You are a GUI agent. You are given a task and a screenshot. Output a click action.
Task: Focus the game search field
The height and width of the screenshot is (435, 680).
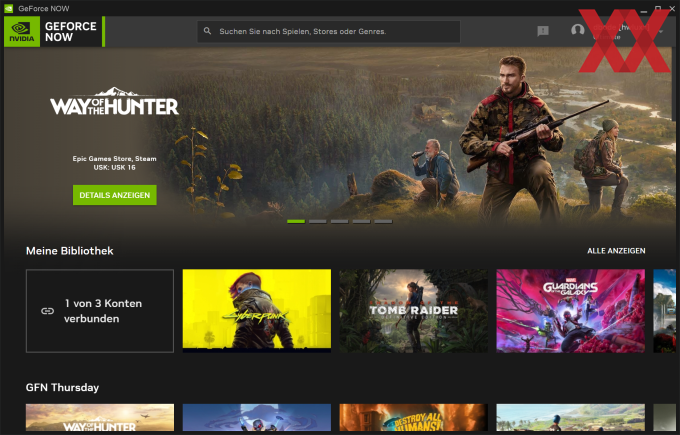[329, 31]
